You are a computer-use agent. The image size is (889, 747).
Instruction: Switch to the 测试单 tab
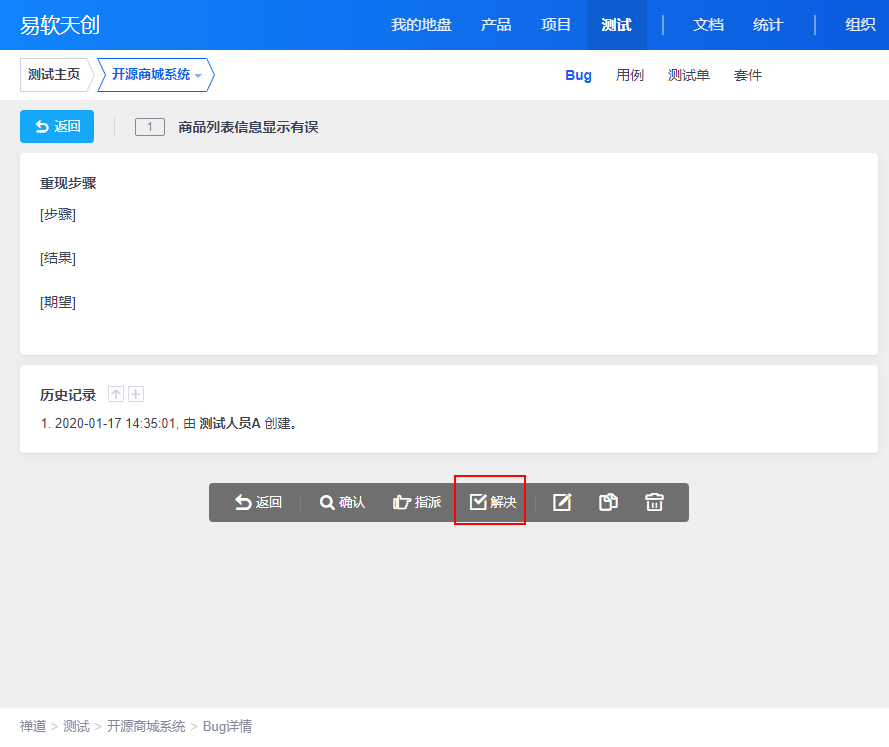click(688, 75)
